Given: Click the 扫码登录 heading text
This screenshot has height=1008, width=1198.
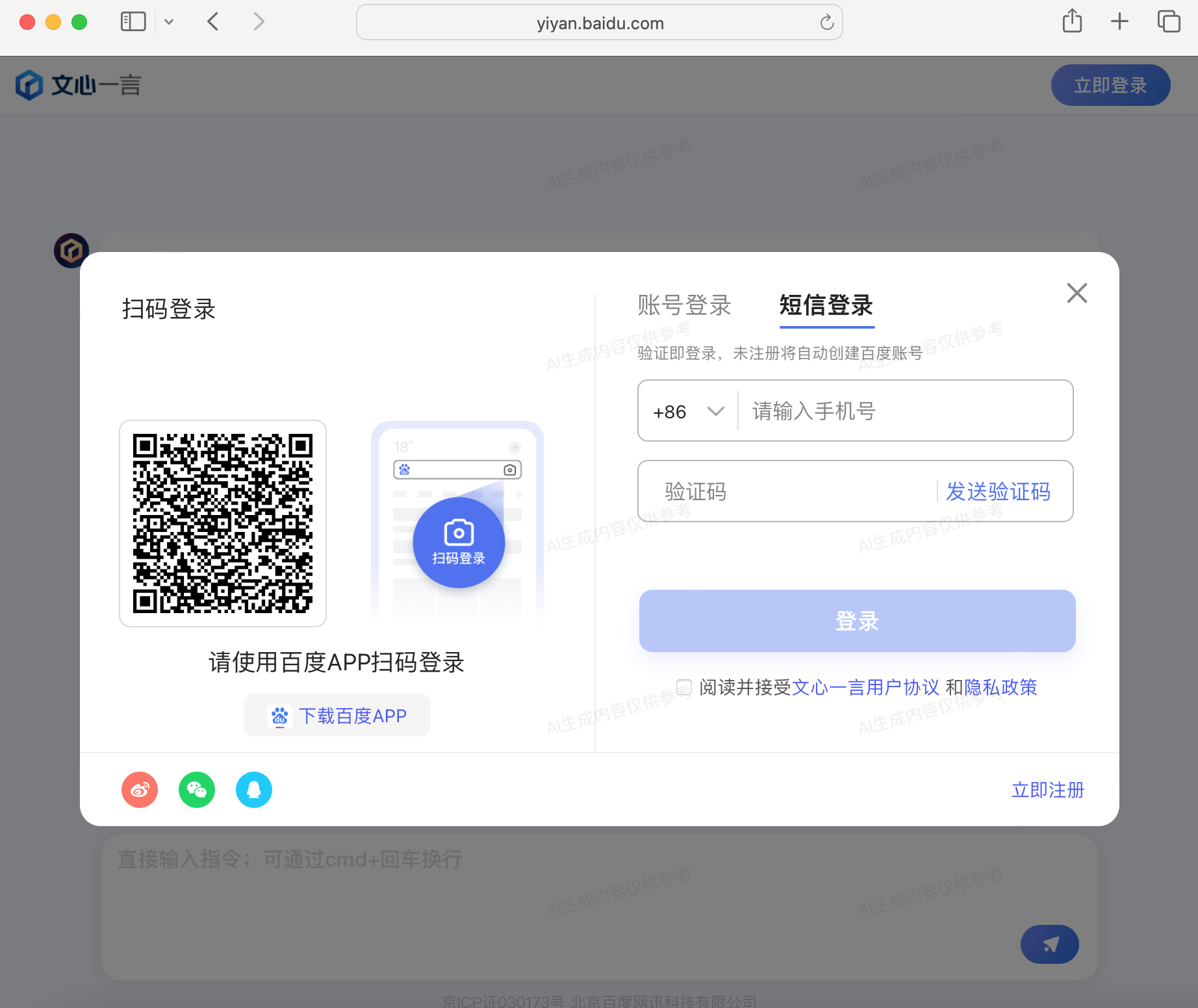Looking at the screenshot, I should click(x=169, y=309).
